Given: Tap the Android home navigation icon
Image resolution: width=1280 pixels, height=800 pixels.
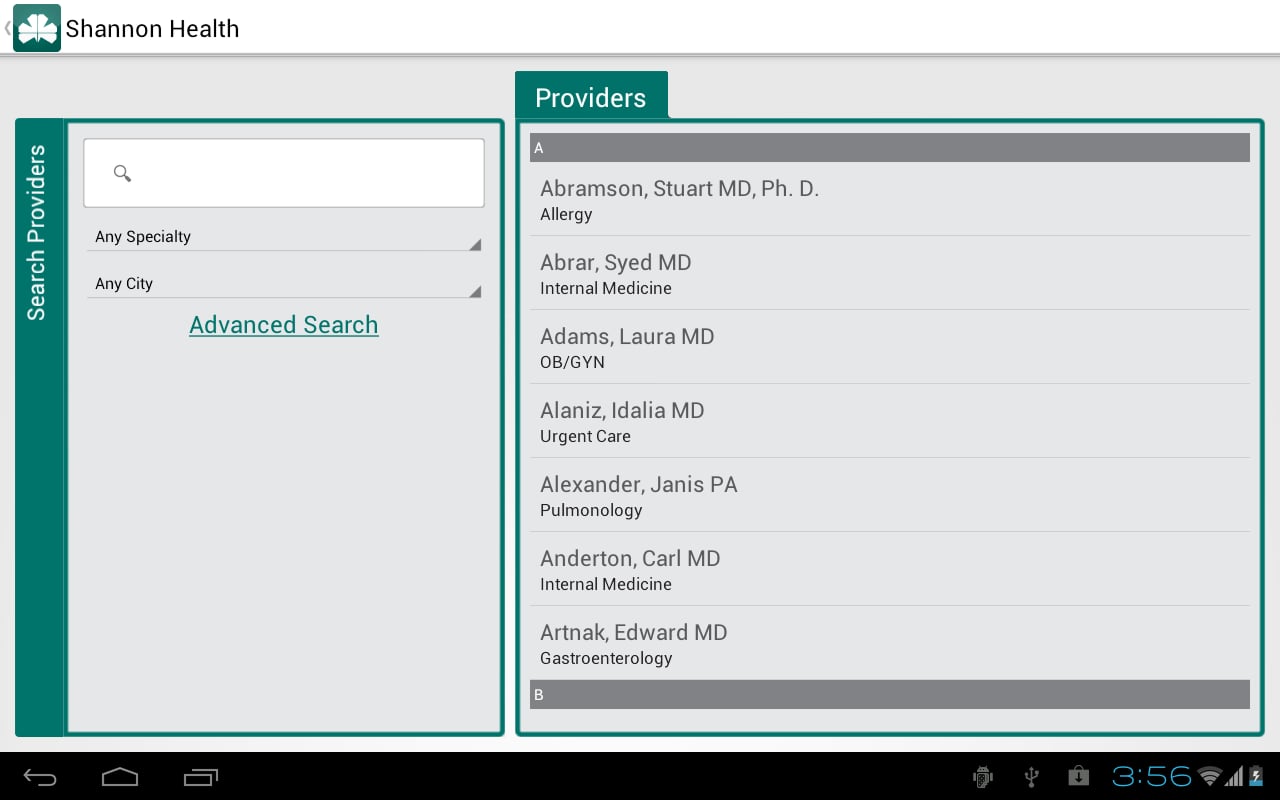Looking at the screenshot, I should pyautogui.click(x=120, y=777).
